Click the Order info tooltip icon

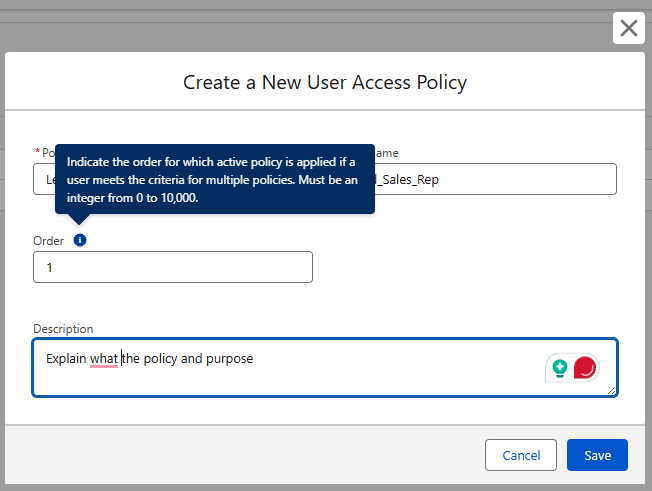pos(80,241)
